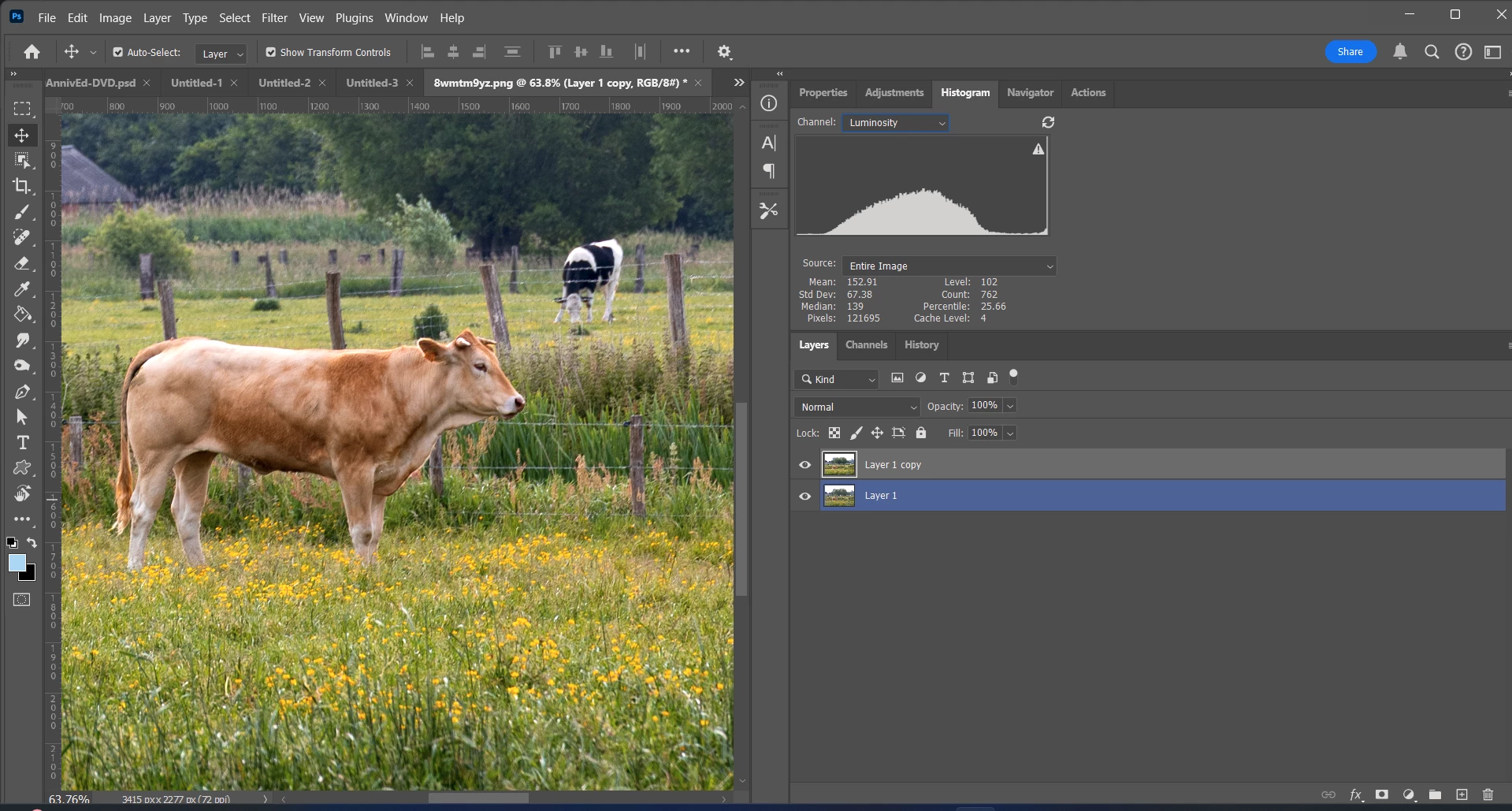Image resolution: width=1512 pixels, height=811 pixels.
Task: Open the Image menu
Action: (115, 17)
